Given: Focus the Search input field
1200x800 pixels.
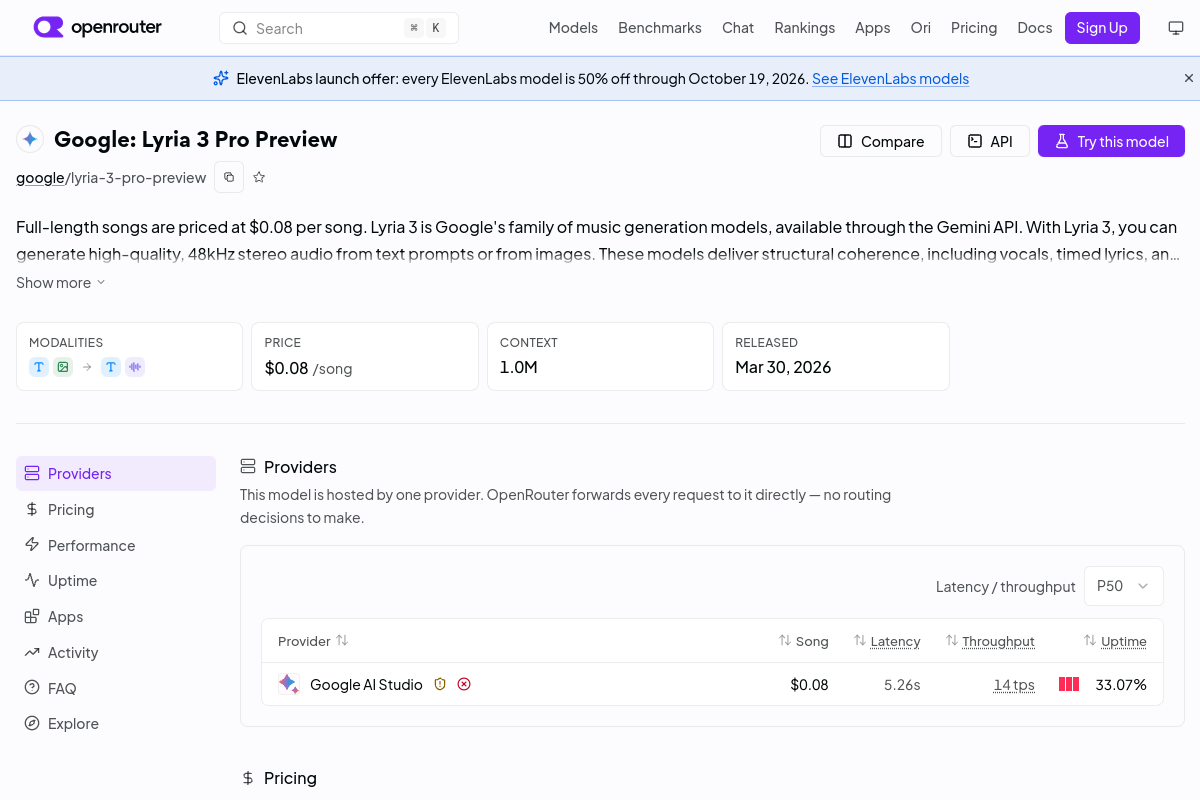Looking at the screenshot, I should point(339,28).
